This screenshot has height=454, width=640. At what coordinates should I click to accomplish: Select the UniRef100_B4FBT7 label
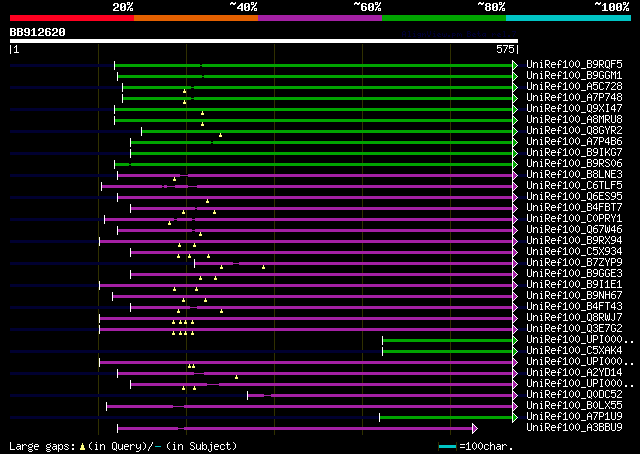(574, 208)
